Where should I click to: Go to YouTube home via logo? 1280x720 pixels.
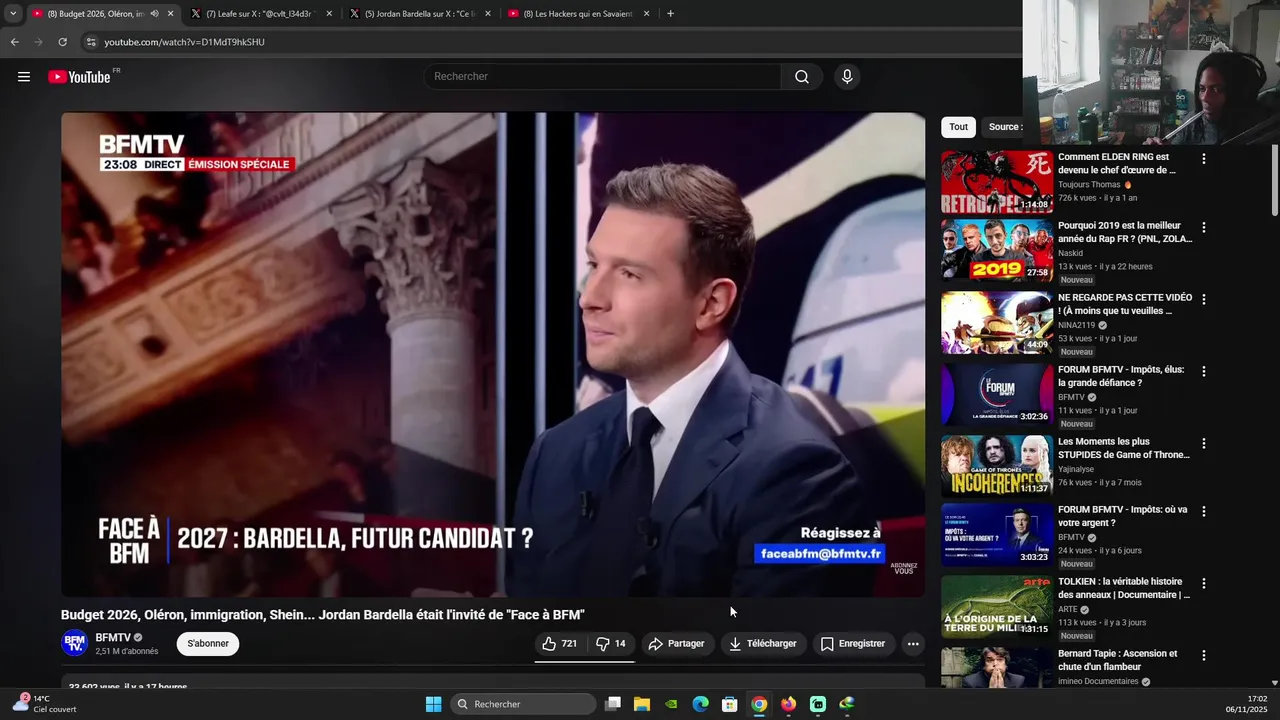click(x=79, y=77)
